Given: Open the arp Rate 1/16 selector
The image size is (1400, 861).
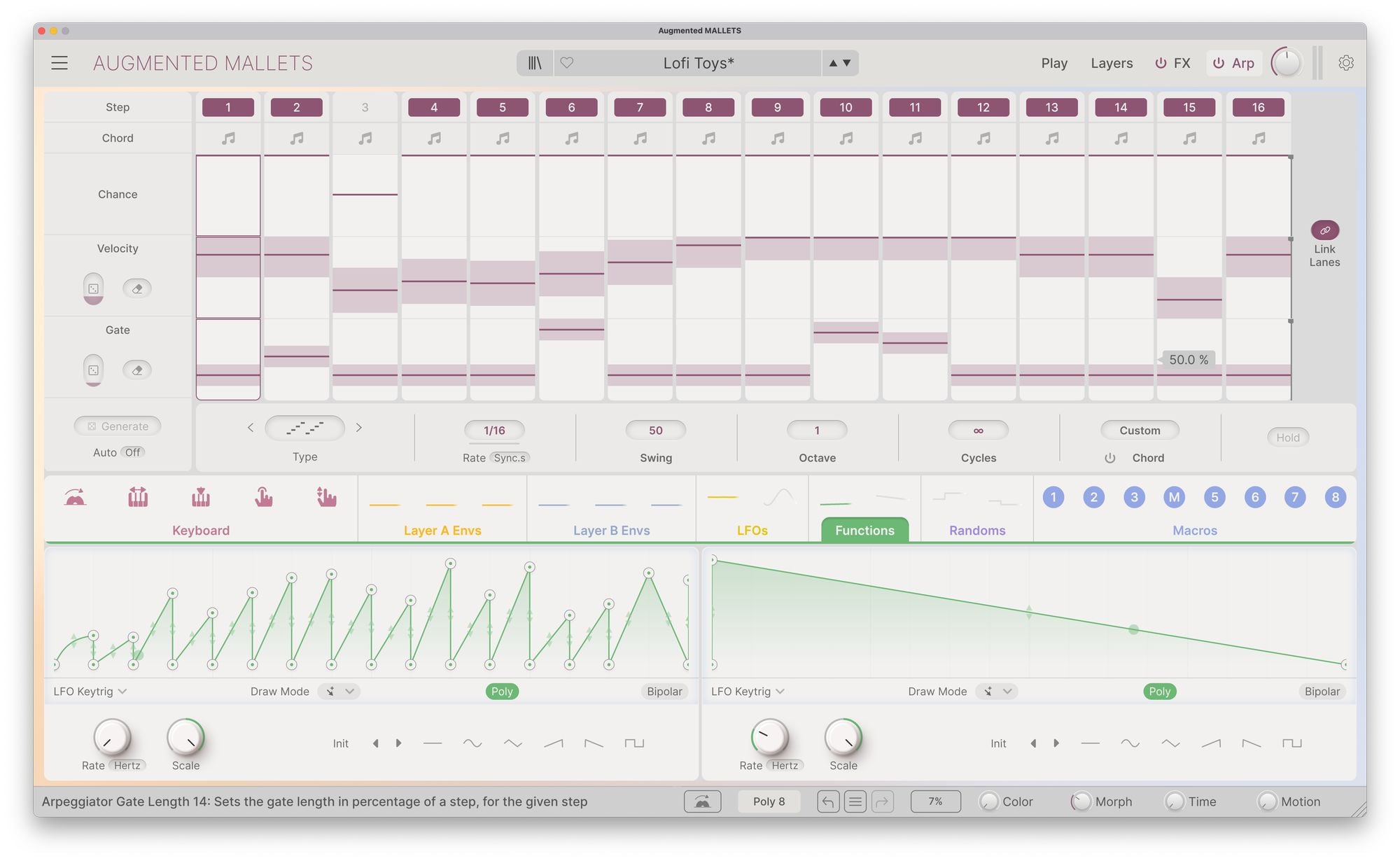Looking at the screenshot, I should pyautogui.click(x=494, y=430).
